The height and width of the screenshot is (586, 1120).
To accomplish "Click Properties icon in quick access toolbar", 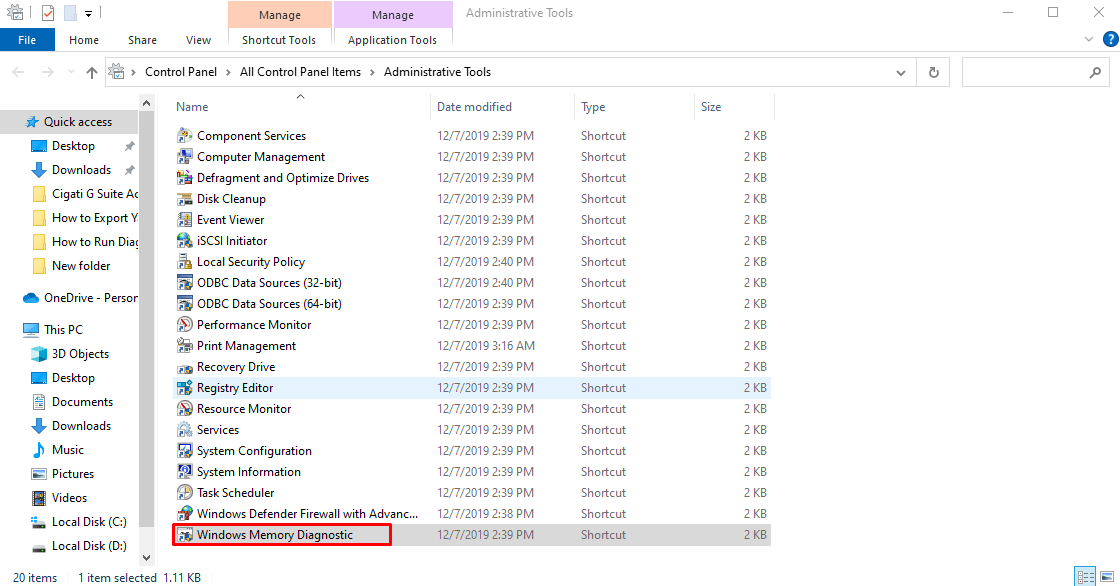I will click(48, 13).
